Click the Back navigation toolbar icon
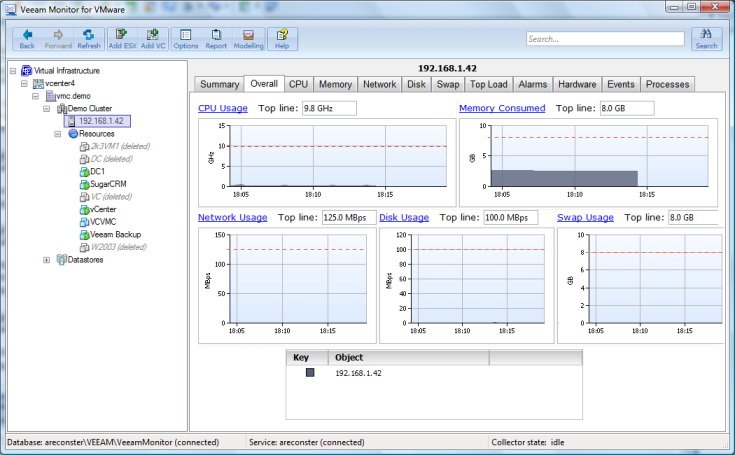Screen dimensions: 735x455 click(x=27, y=38)
